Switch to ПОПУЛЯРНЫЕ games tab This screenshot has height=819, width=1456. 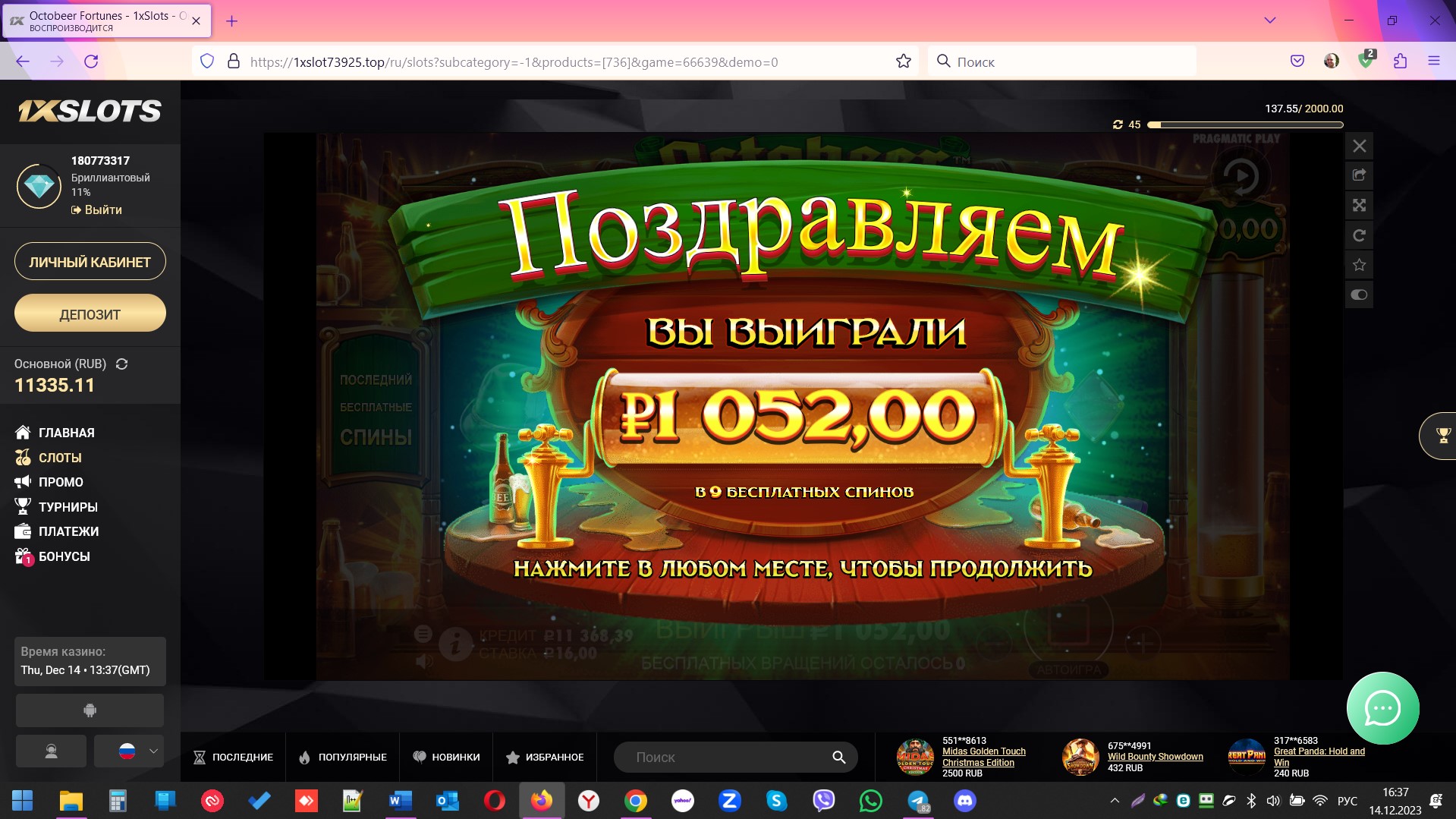click(x=343, y=758)
